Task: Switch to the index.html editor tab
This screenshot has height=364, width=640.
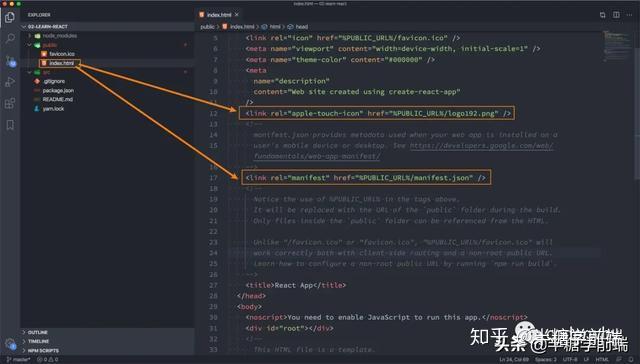Action: 218,15
